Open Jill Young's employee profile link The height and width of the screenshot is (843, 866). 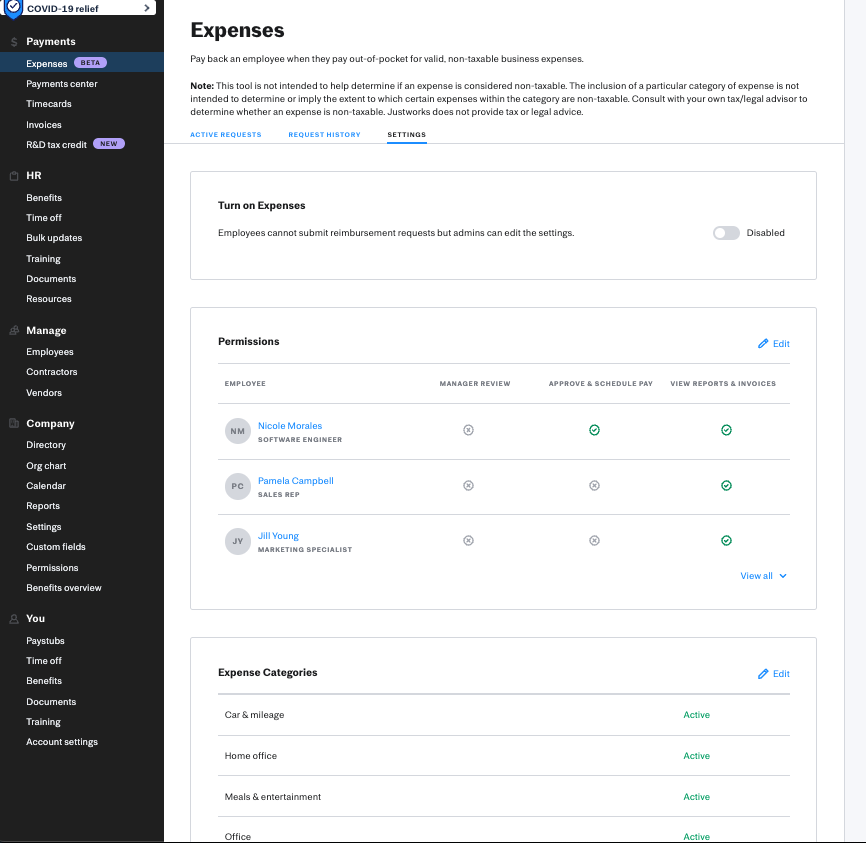(278, 536)
